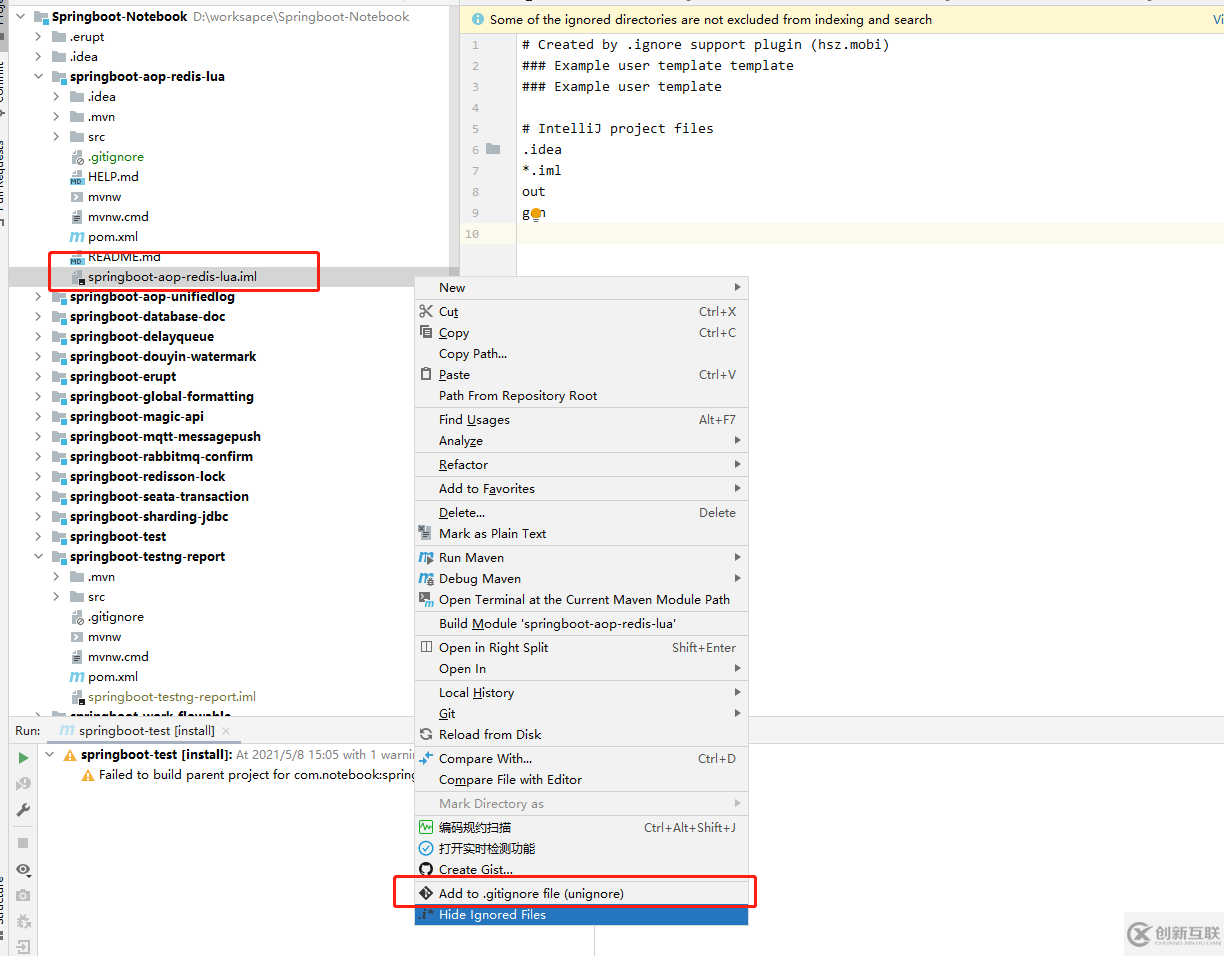
Task: Click the Maven pom.xml icon under springboot-aop-redis-lua
Action: pyautogui.click(x=77, y=237)
